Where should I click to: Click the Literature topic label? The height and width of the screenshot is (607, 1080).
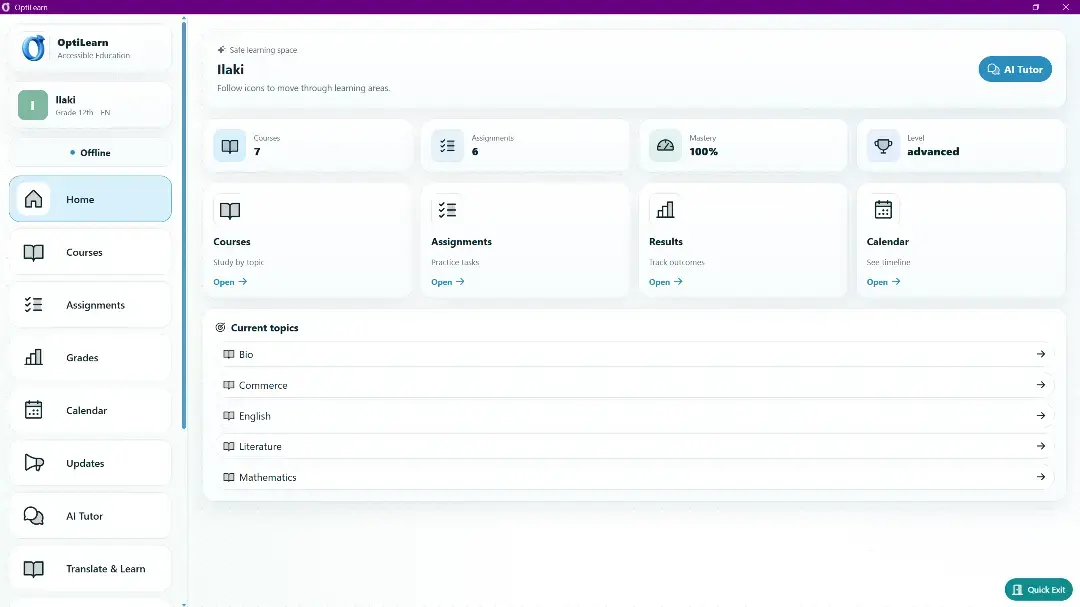(x=260, y=446)
